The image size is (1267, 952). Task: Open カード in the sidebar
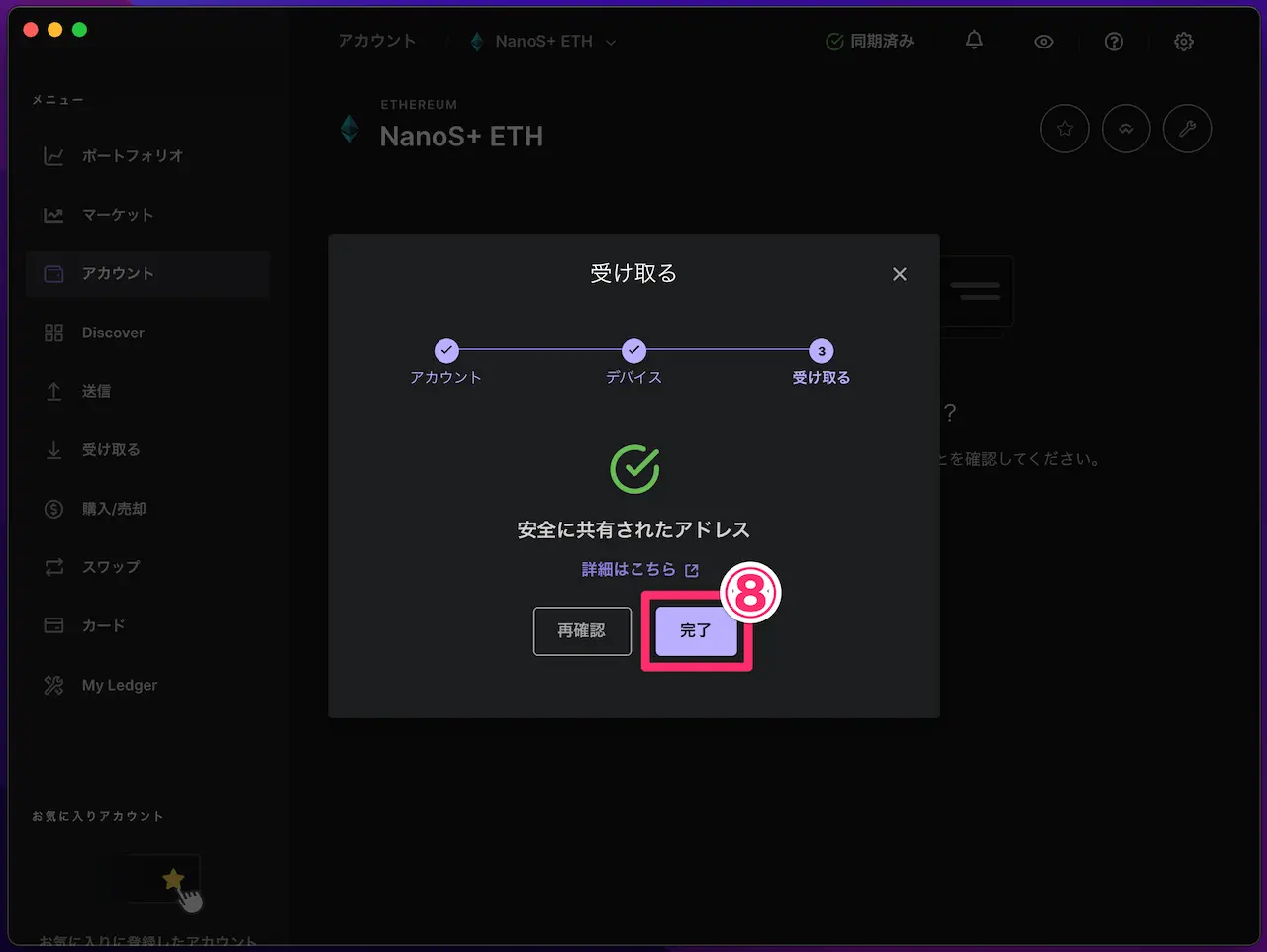tap(147, 625)
